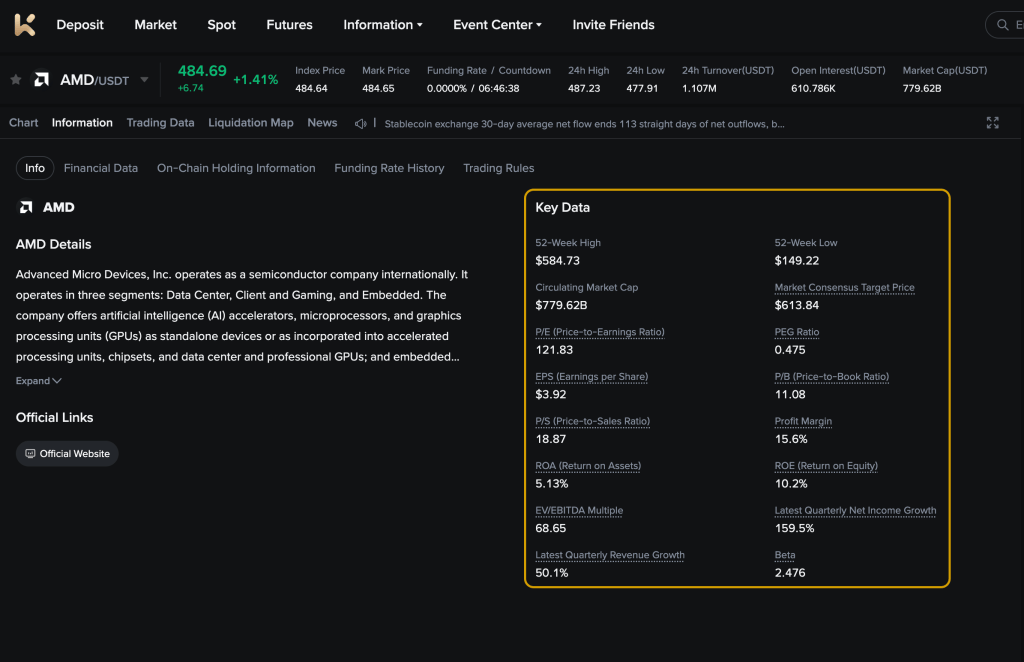This screenshot has width=1024, height=662.
Task: Click the search input field
Action: (1006, 25)
